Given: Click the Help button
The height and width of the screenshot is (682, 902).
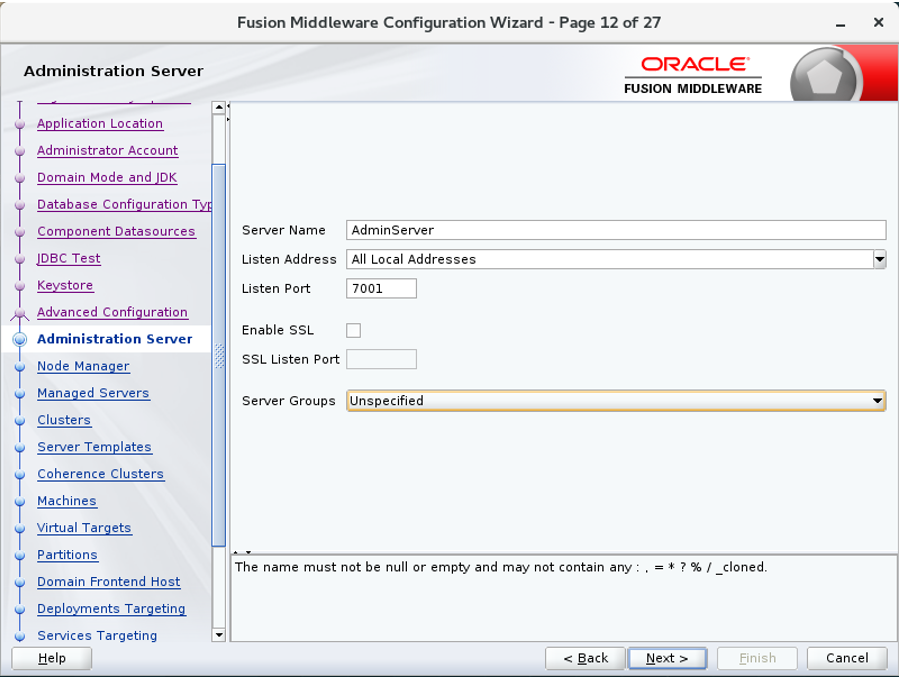Looking at the screenshot, I should (51, 658).
